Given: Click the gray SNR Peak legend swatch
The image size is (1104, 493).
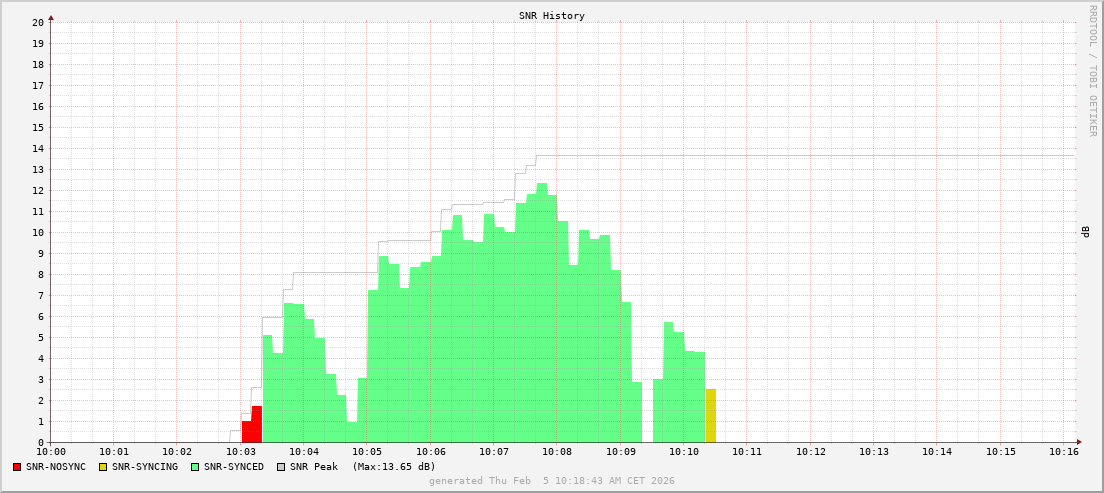Looking at the screenshot, I should pyautogui.click(x=281, y=467).
